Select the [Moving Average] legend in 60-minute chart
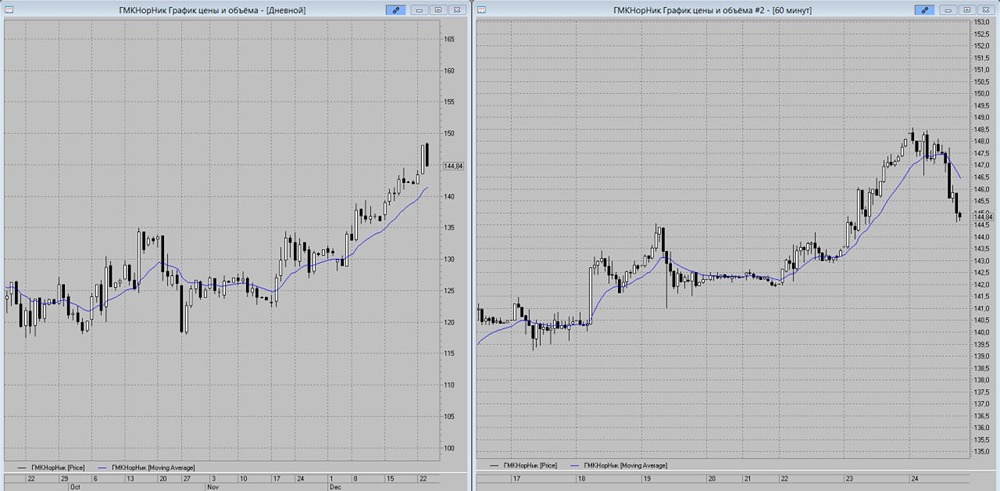The height and width of the screenshot is (491, 1000). pyautogui.click(x=619, y=466)
